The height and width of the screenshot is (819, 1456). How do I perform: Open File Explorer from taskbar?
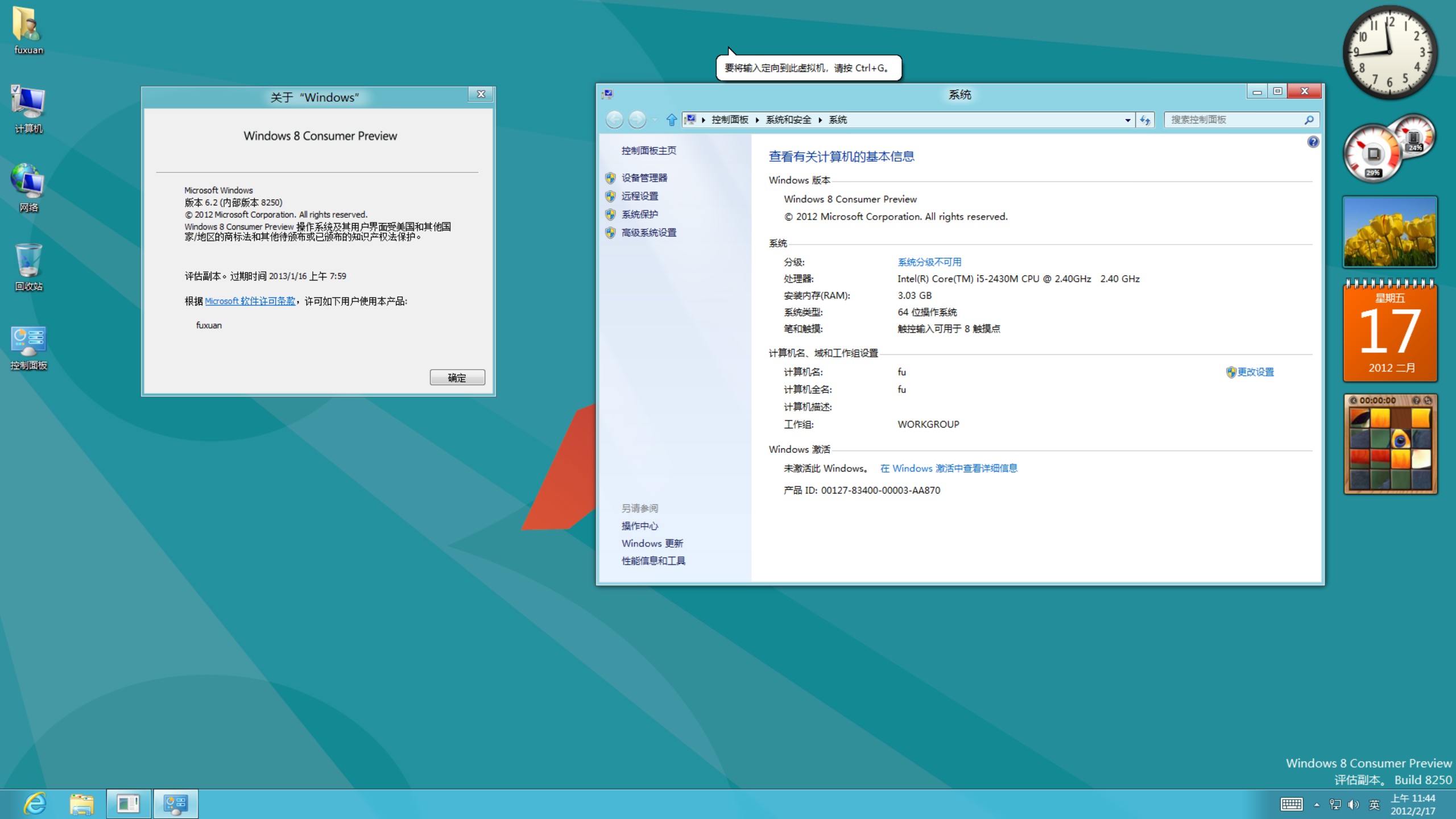click(x=81, y=804)
